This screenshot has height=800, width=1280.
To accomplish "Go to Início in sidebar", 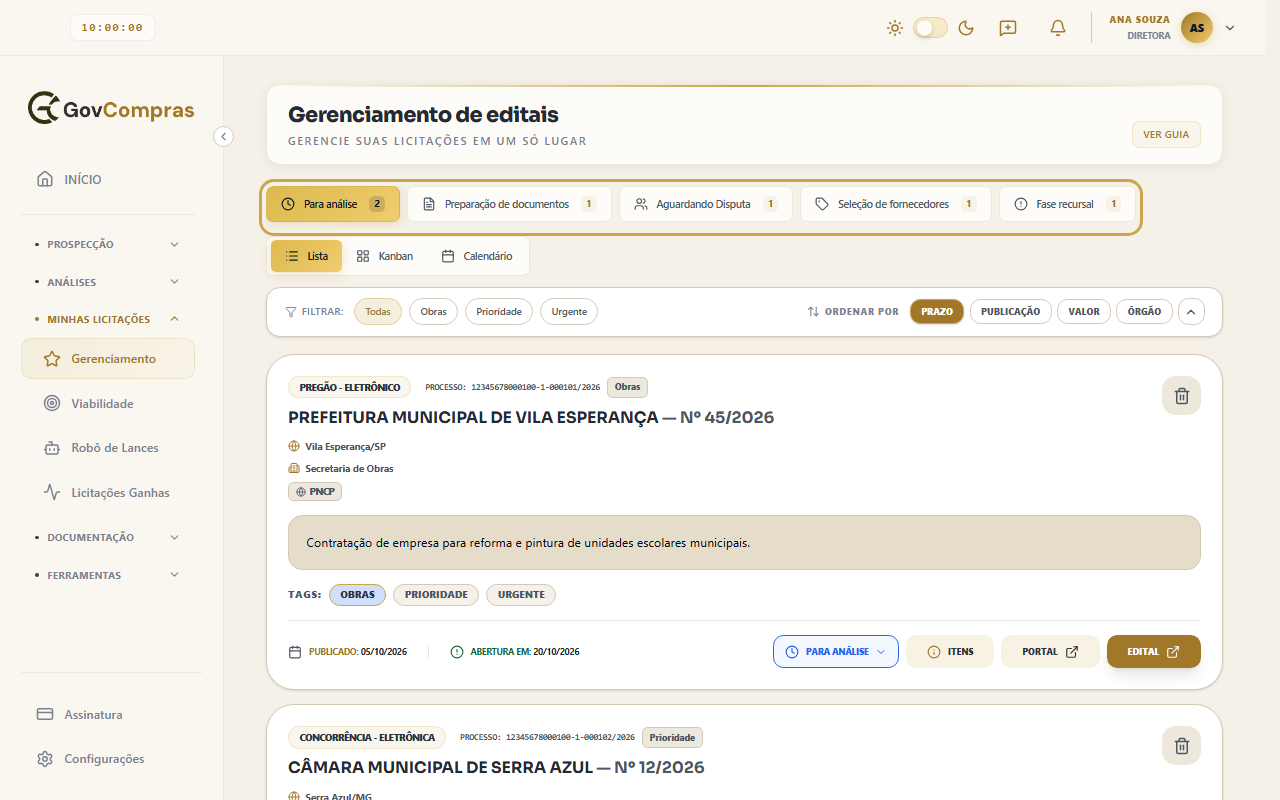I will point(108,180).
